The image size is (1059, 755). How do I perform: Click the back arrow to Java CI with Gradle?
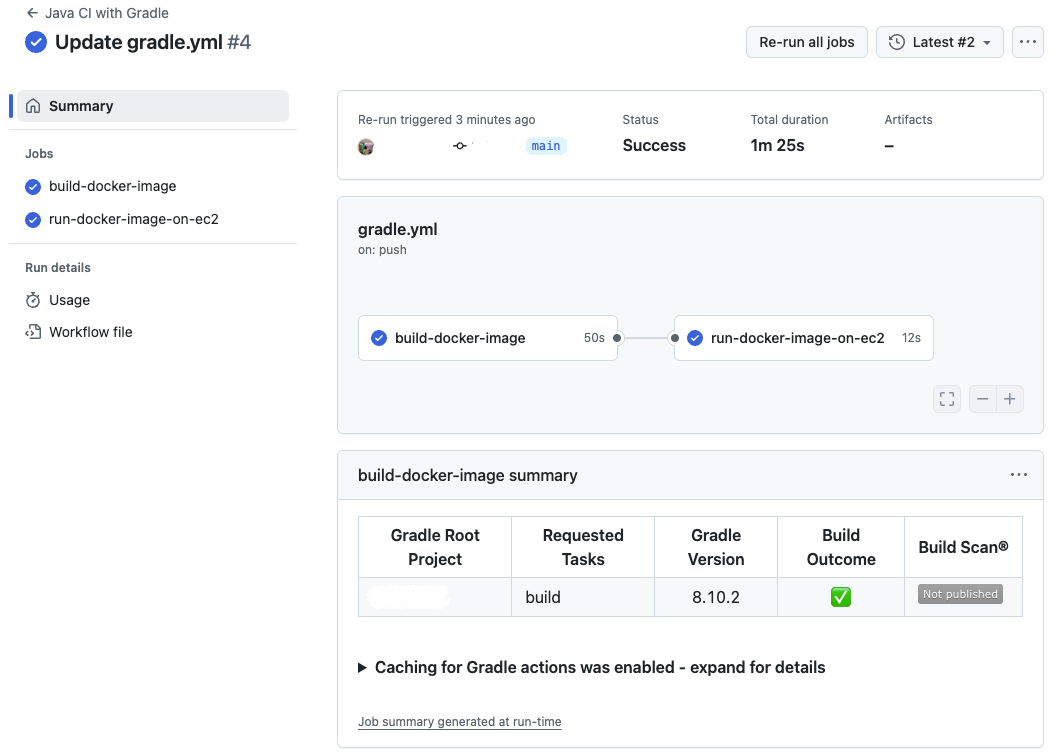click(x=32, y=14)
